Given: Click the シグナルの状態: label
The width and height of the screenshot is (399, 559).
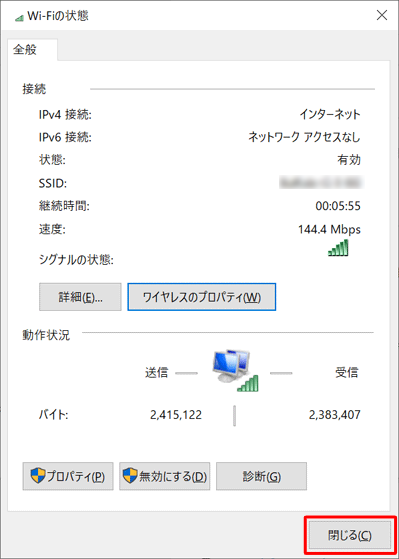Looking at the screenshot, I should click(x=76, y=260).
